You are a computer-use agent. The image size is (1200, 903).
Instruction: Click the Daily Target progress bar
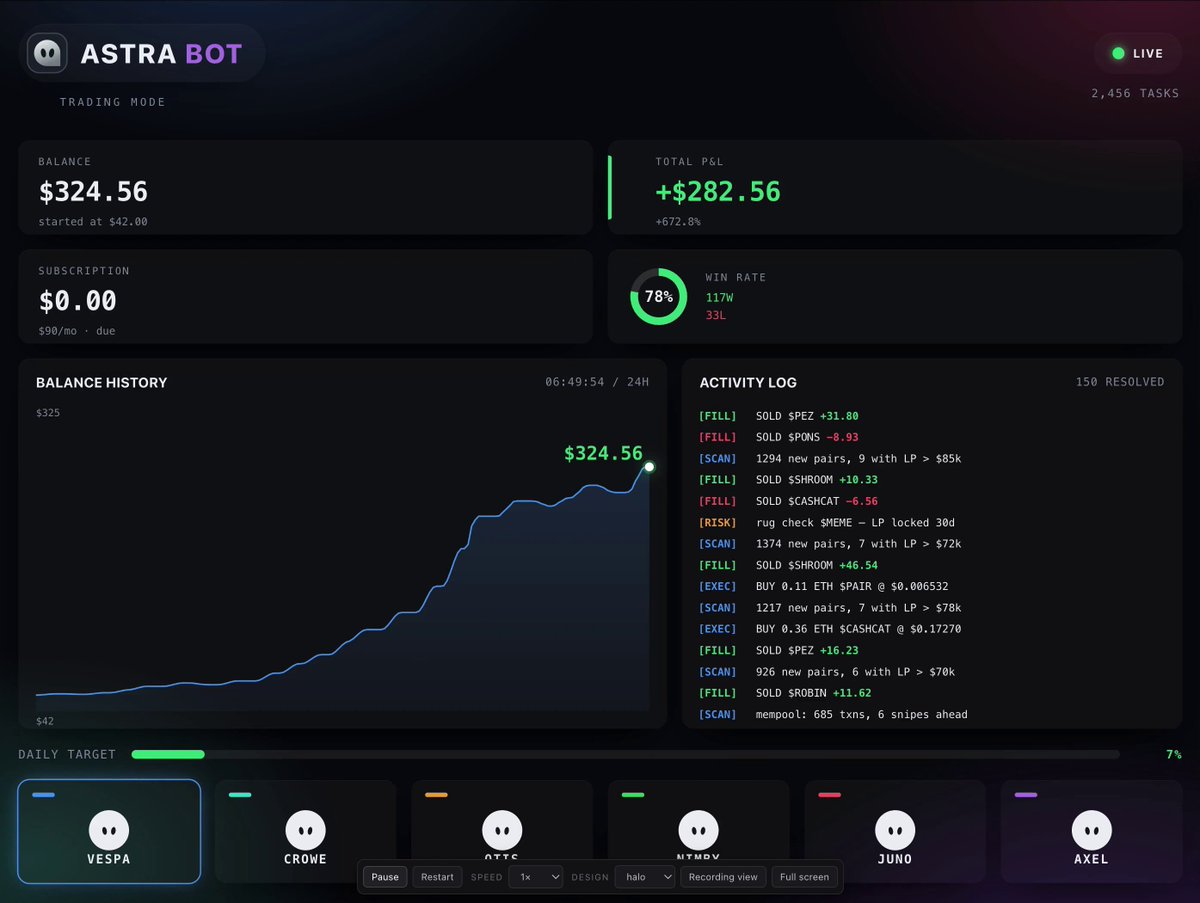(x=625, y=754)
